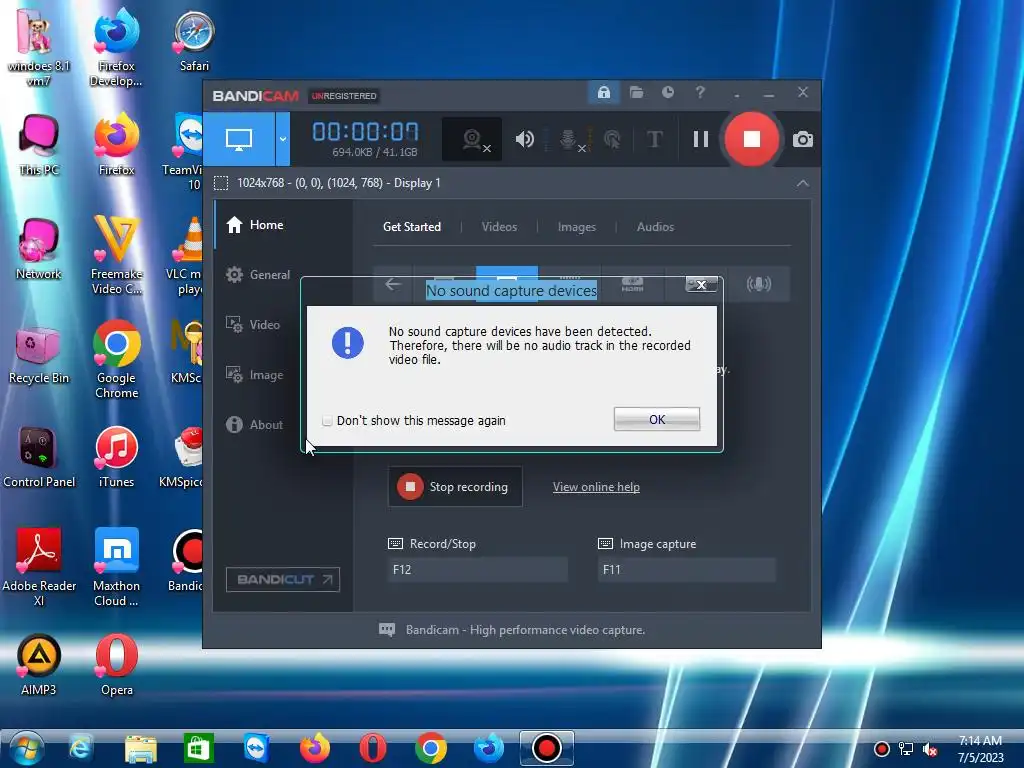This screenshot has width=1024, height=768.
Task: Open the View online help link
Action: (x=596, y=487)
